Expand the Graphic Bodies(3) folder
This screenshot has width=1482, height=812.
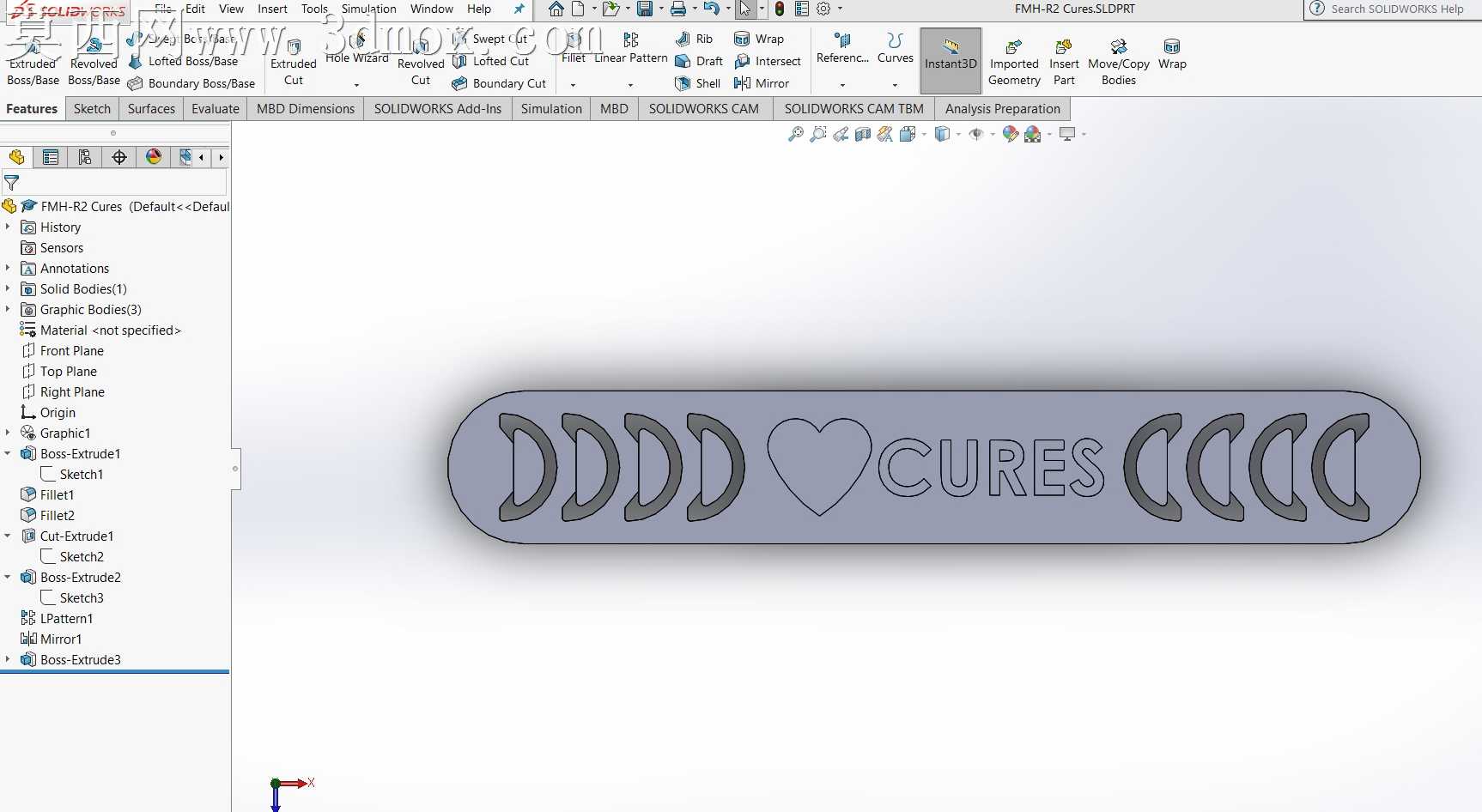coord(8,309)
